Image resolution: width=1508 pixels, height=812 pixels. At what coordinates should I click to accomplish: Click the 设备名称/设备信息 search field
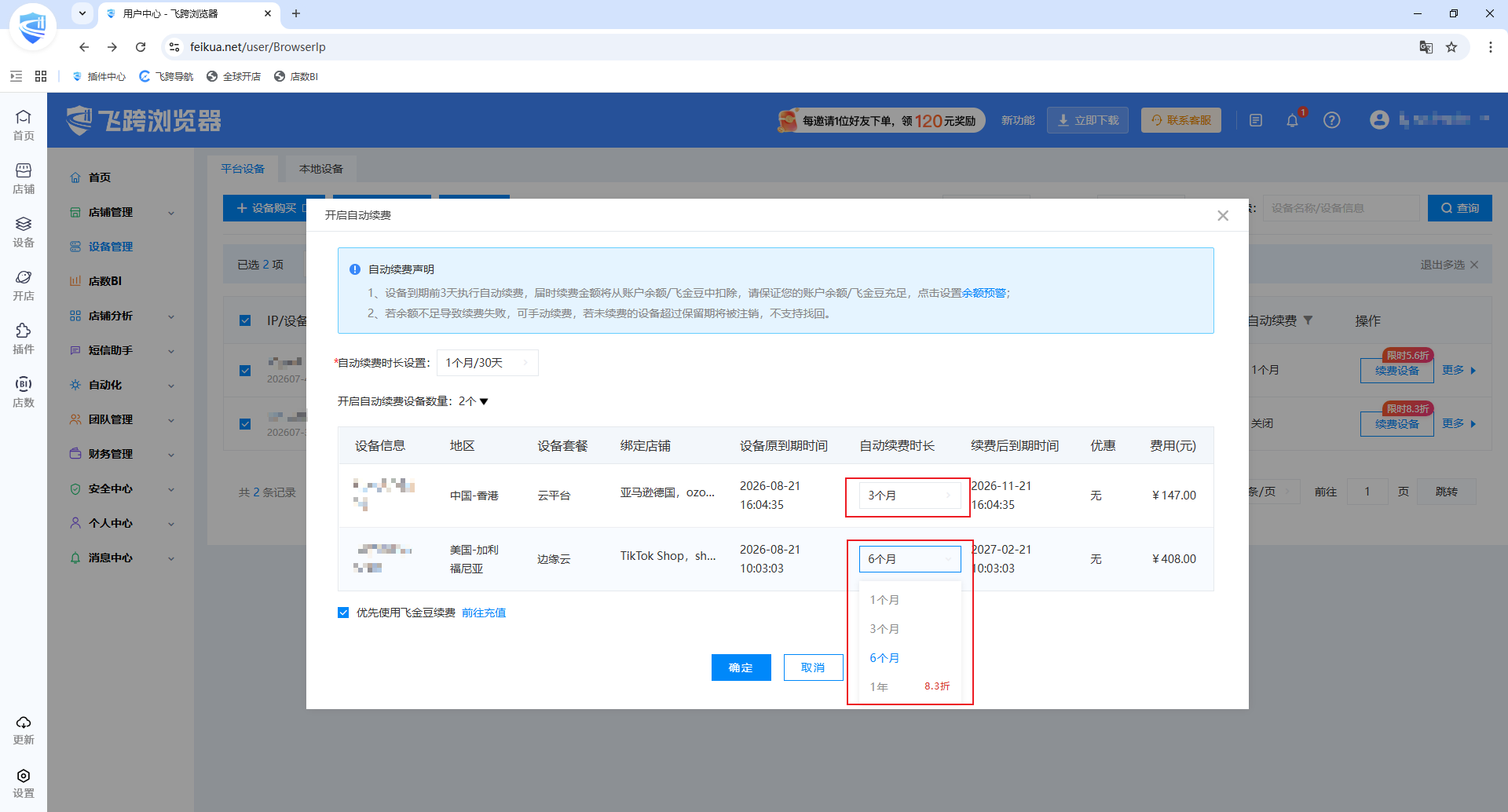tap(1341, 208)
